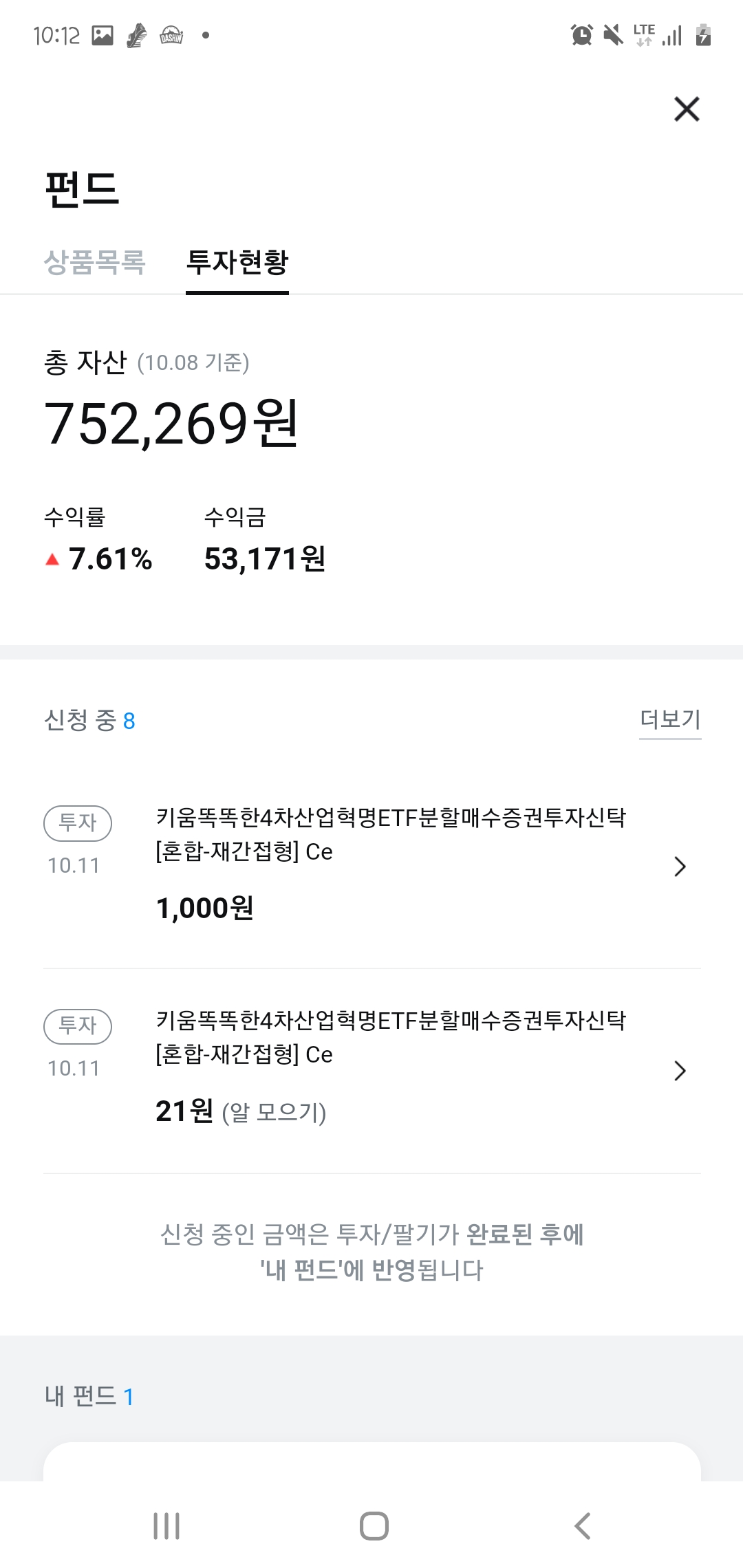The width and height of the screenshot is (743, 1568).
Task: Tap the 신청 중 8 section header
Action: [89, 721]
